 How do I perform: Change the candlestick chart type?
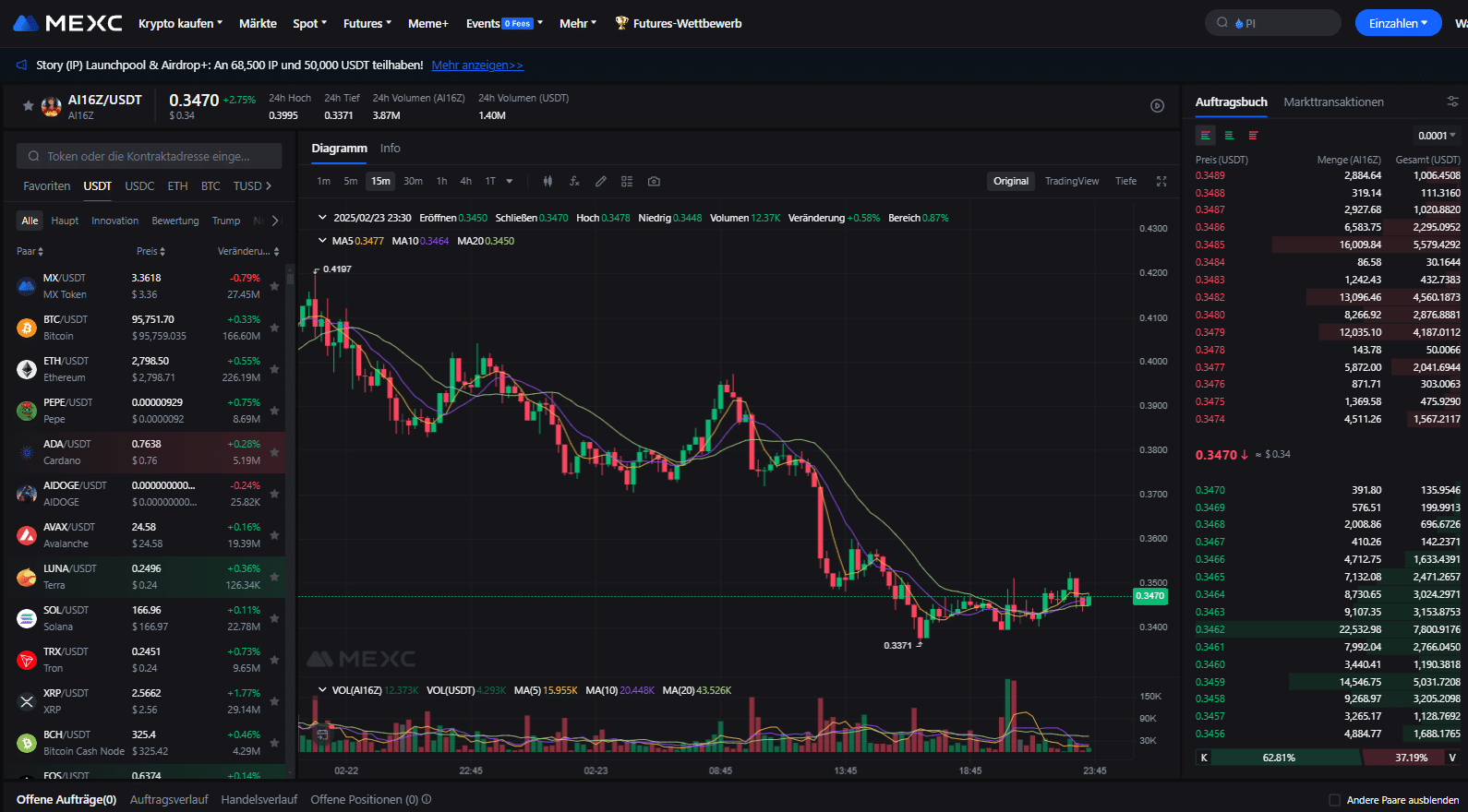547,181
